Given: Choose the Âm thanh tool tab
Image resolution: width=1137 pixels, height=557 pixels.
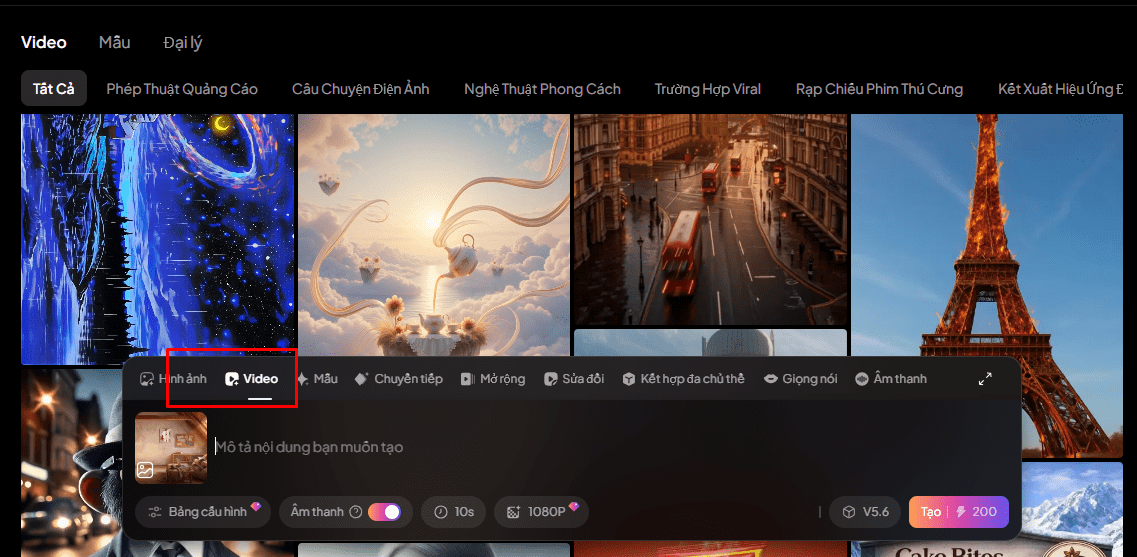Looking at the screenshot, I should pyautogui.click(x=890, y=379).
